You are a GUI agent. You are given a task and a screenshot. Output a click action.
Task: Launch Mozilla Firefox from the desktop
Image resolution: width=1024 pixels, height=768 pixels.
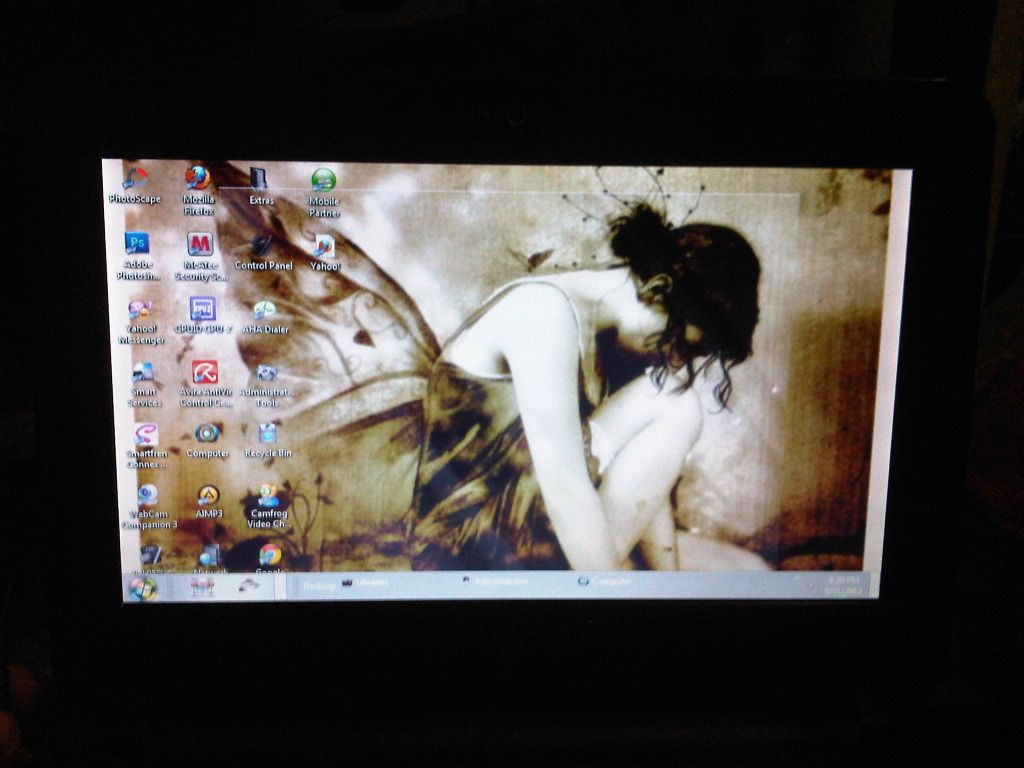198,190
